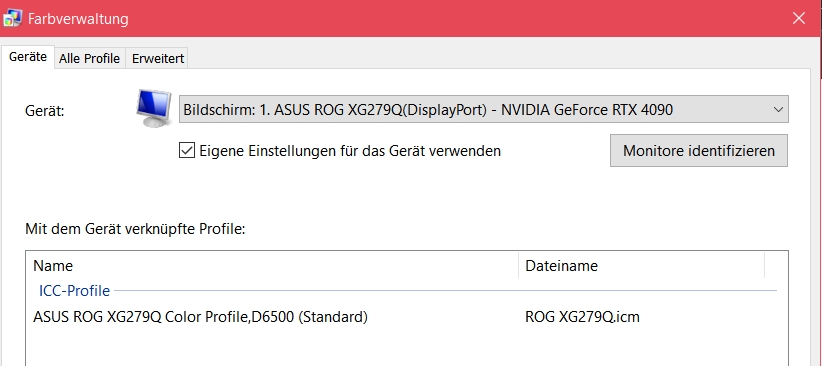Click the label 'Eigene Einstellungen für das Gerät verwenden'
Viewport: 822px width, 366px height.
coord(350,151)
